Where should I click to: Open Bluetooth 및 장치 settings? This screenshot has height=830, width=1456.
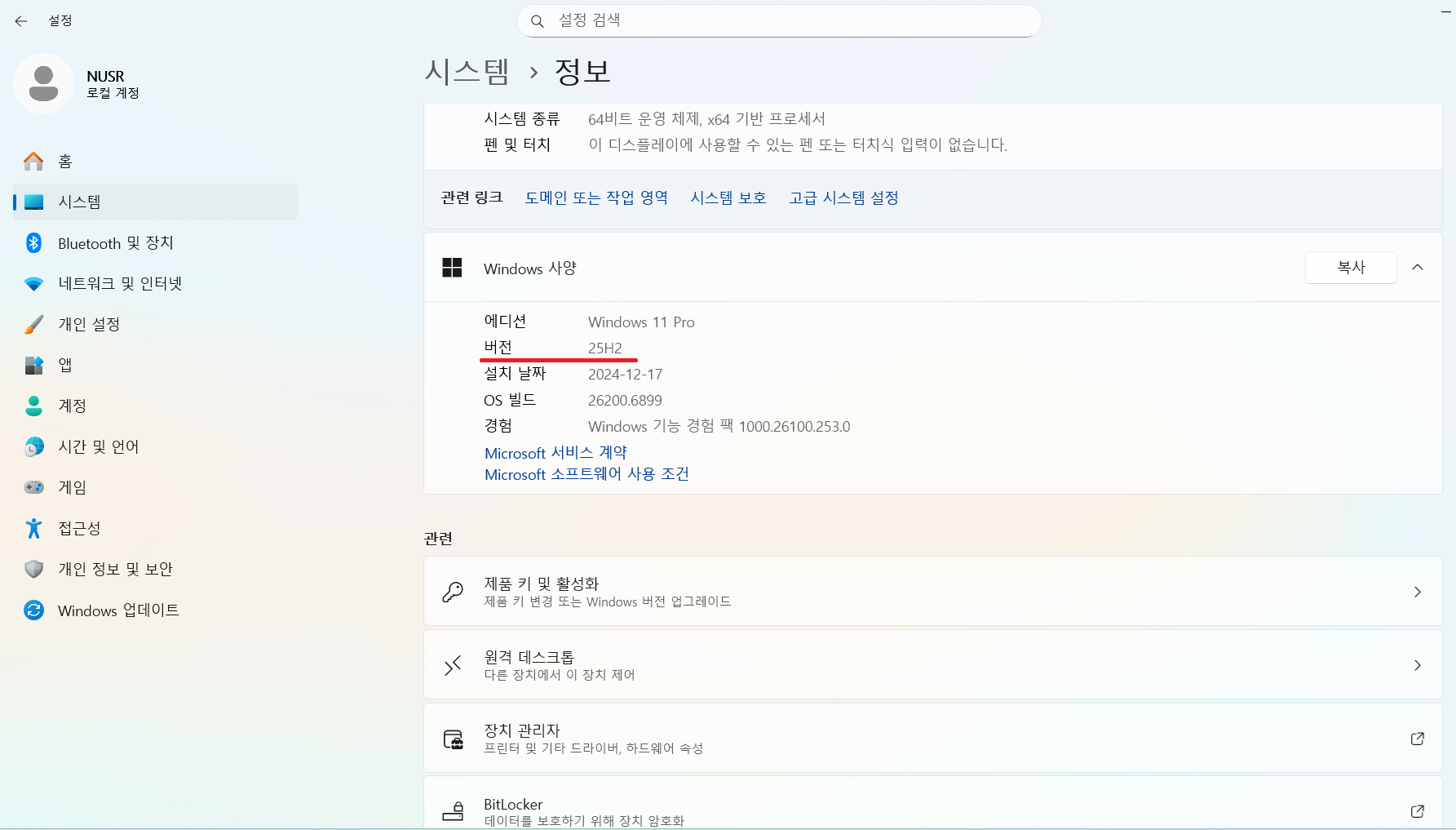pyautogui.click(x=155, y=242)
